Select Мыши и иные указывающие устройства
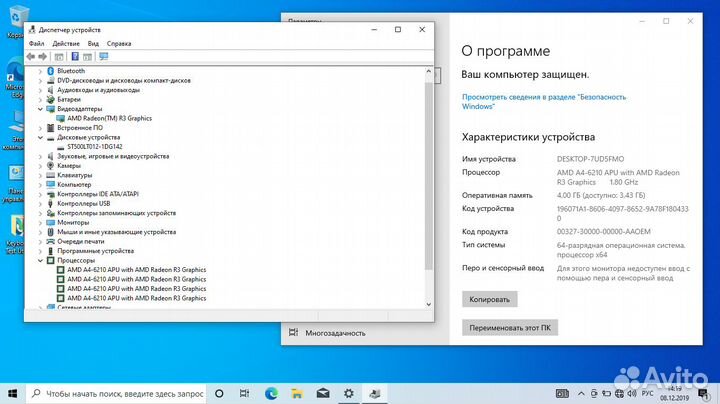Image resolution: width=720 pixels, height=404 pixels. coord(117,232)
